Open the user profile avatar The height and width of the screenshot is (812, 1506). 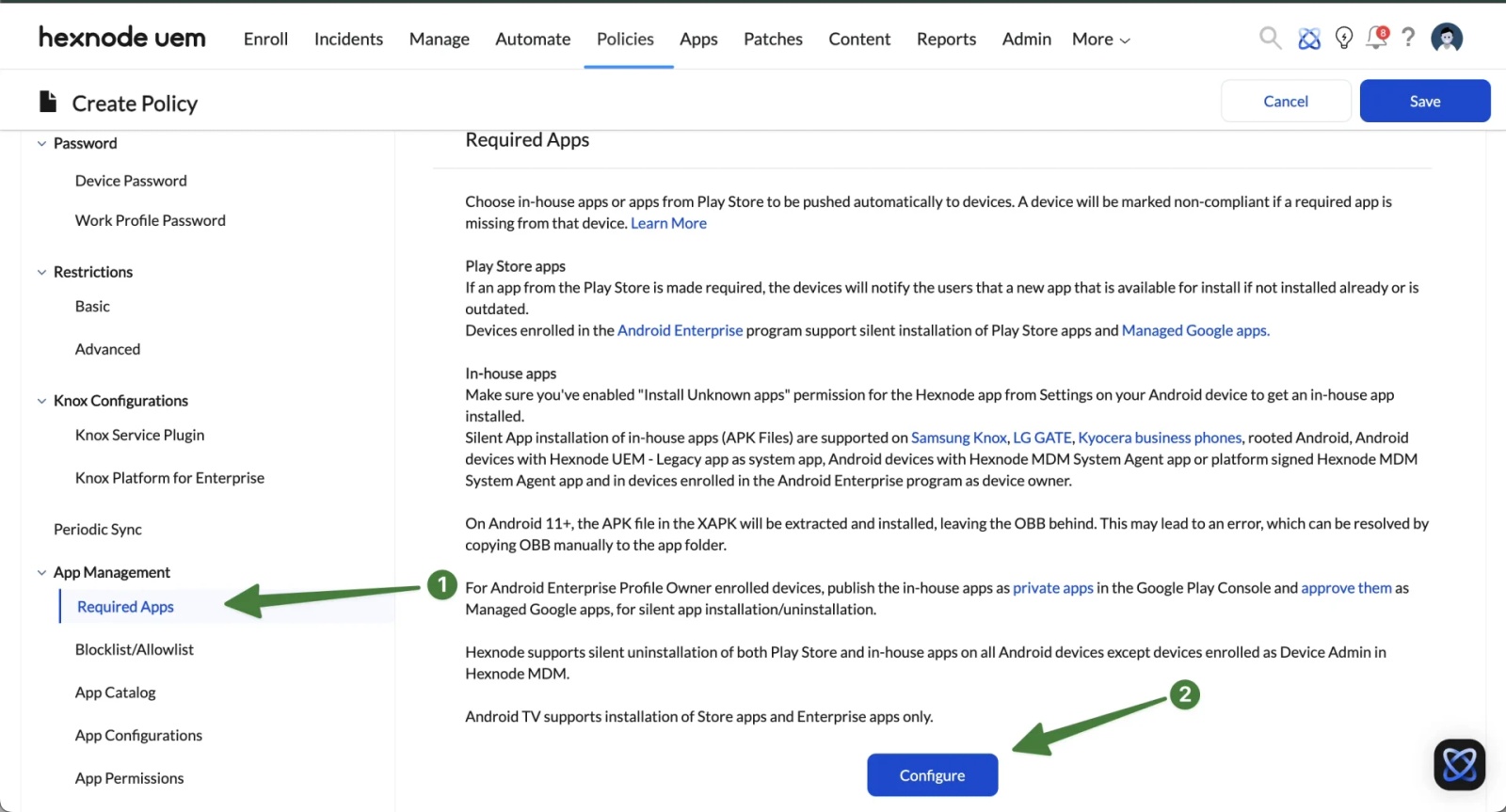pyautogui.click(x=1447, y=38)
